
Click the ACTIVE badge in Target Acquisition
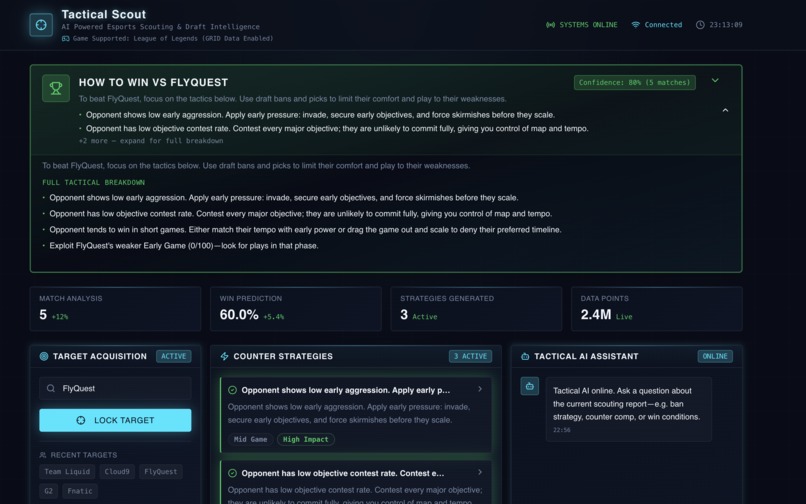pos(174,356)
